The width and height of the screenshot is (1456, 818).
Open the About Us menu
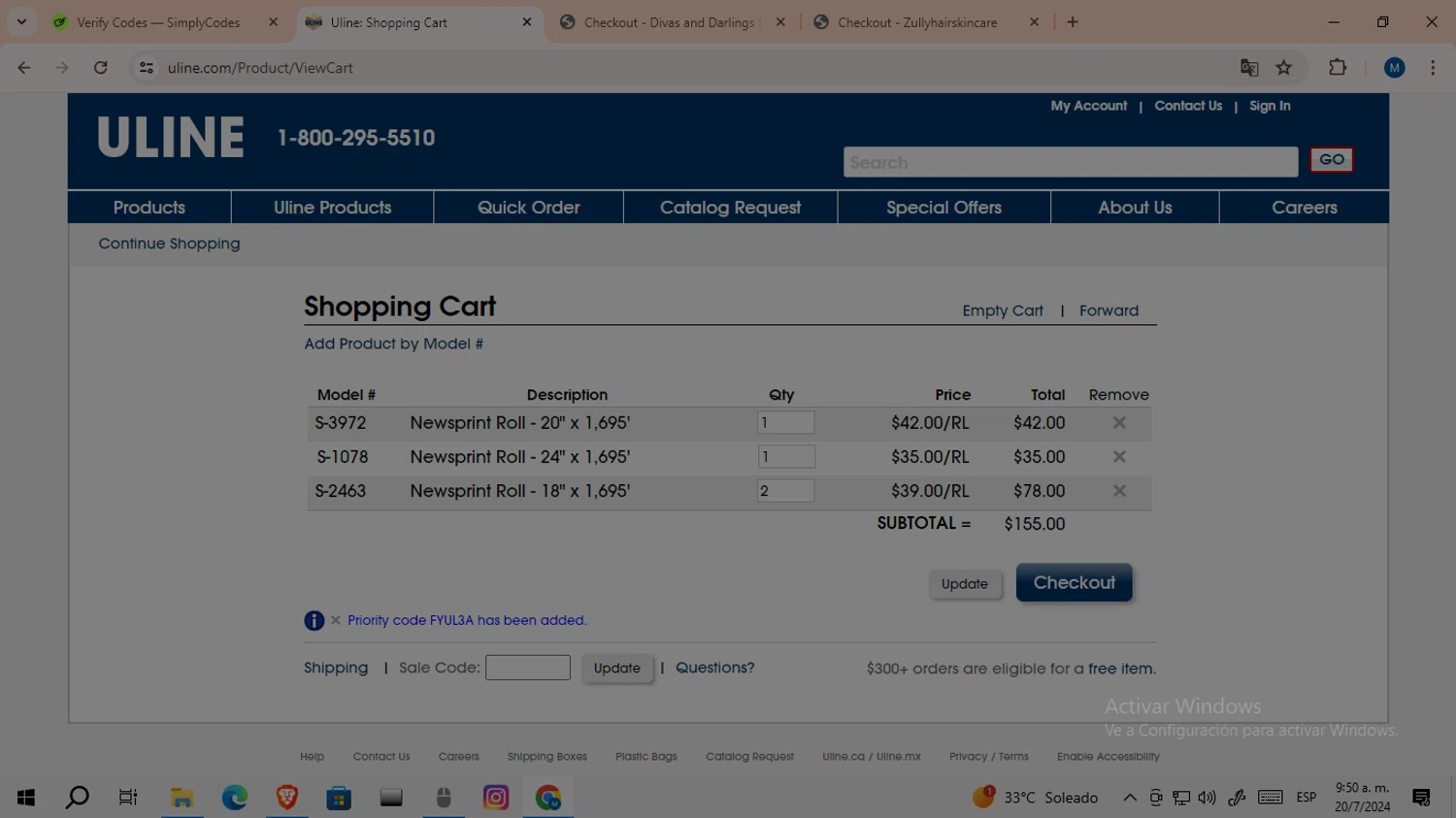click(x=1136, y=208)
